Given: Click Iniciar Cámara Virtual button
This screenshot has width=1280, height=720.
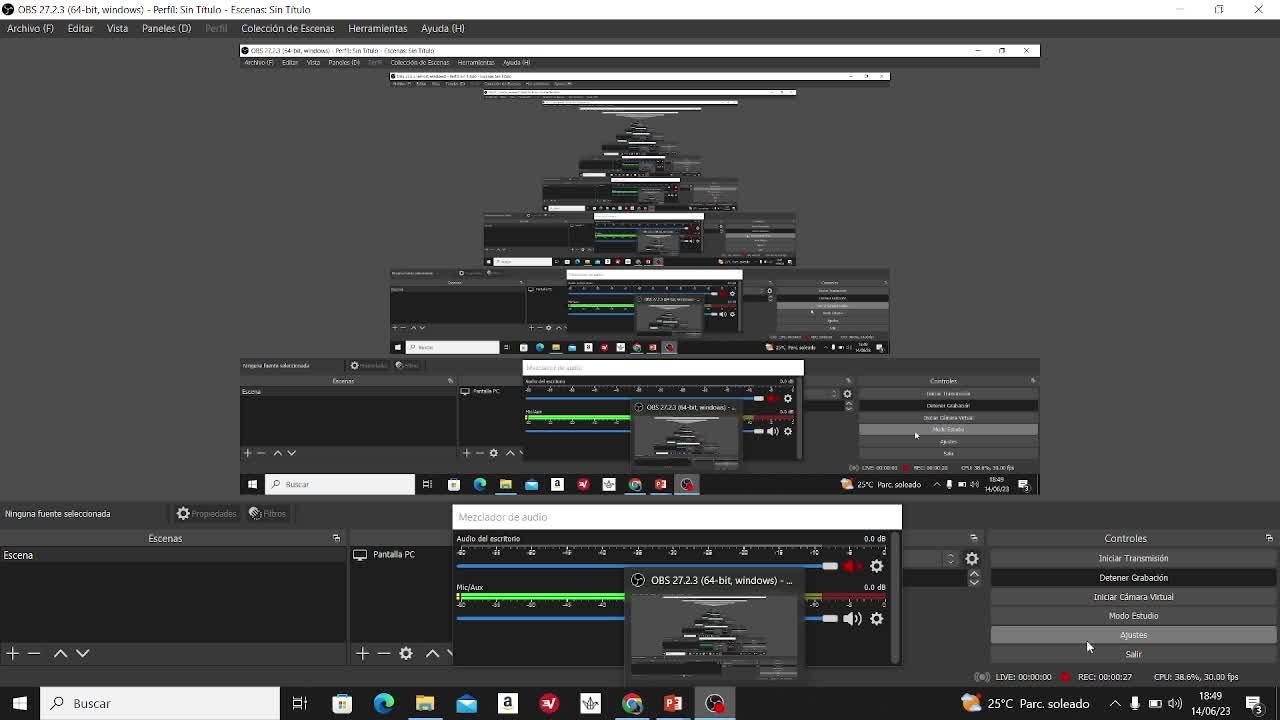Looking at the screenshot, I should click(x=1133, y=596).
